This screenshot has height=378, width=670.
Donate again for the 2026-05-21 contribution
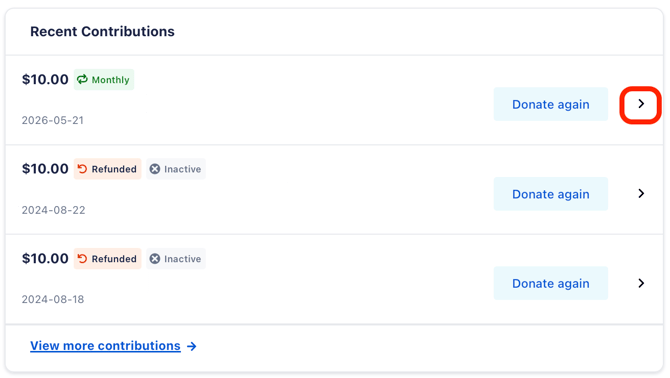(x=551, y=104)
